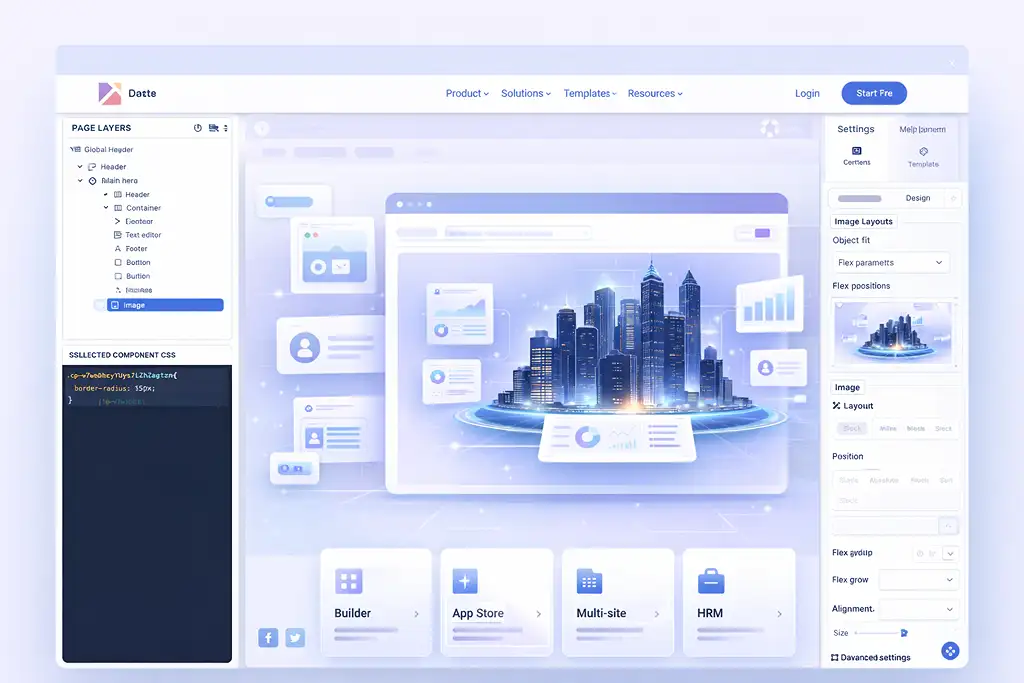
Task: Click the Login link
Action: (807, 94)
